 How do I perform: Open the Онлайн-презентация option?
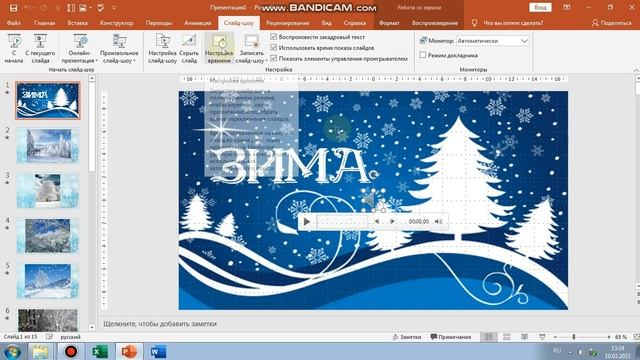pos(80,49)
